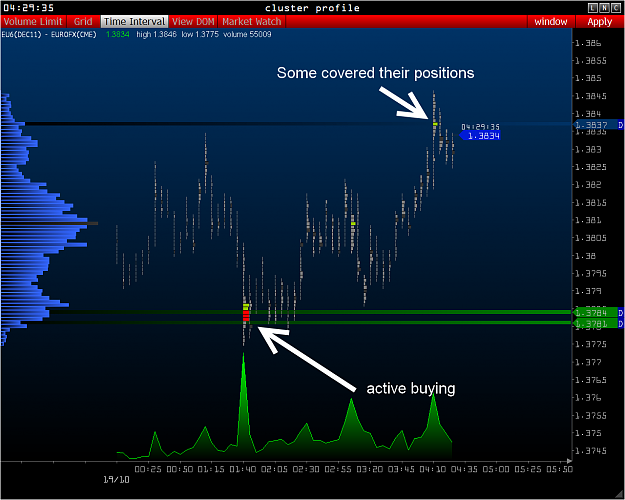The width and height of the screenshot is (625, 500).
Task: Click the 1.3765 price axis label
Action: [591, 380]
